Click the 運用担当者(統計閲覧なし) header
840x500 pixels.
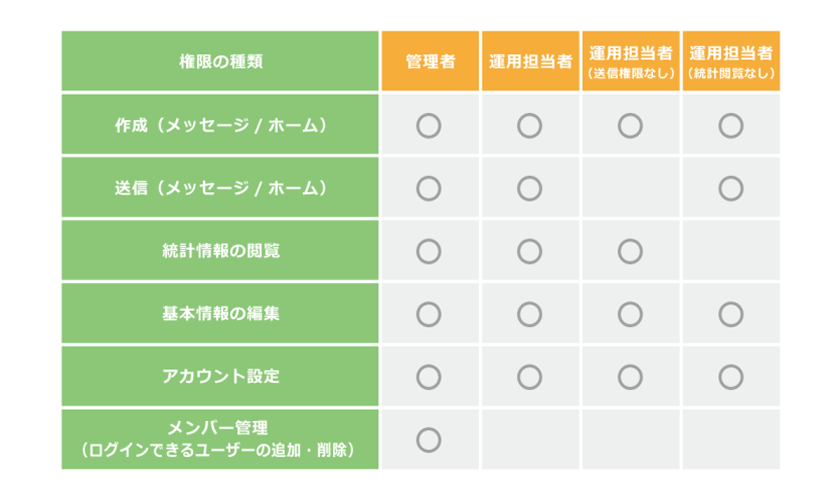point(731,61)
